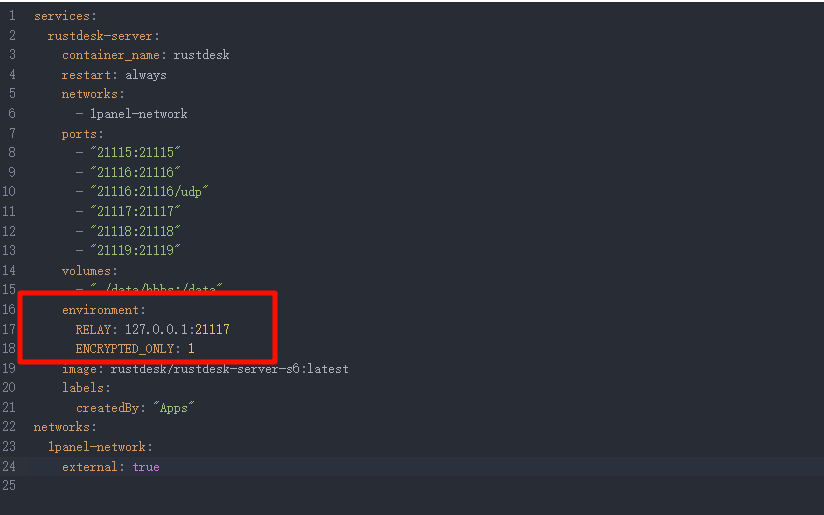Click the external value true
Image resolution: width=824 pixels, height=515 pixels.
[x=145, y=467]
